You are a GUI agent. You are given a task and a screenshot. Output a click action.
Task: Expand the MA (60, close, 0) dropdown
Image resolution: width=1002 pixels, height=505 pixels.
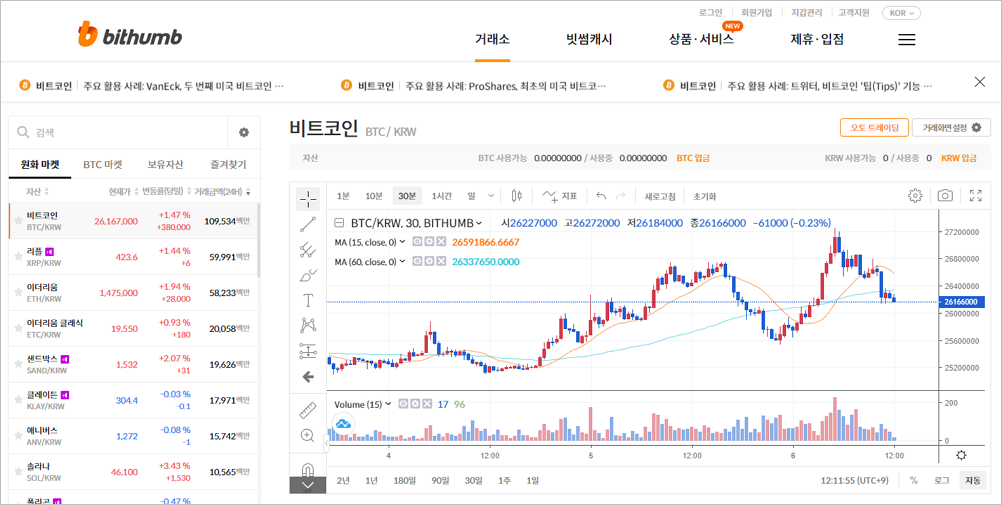403,261
